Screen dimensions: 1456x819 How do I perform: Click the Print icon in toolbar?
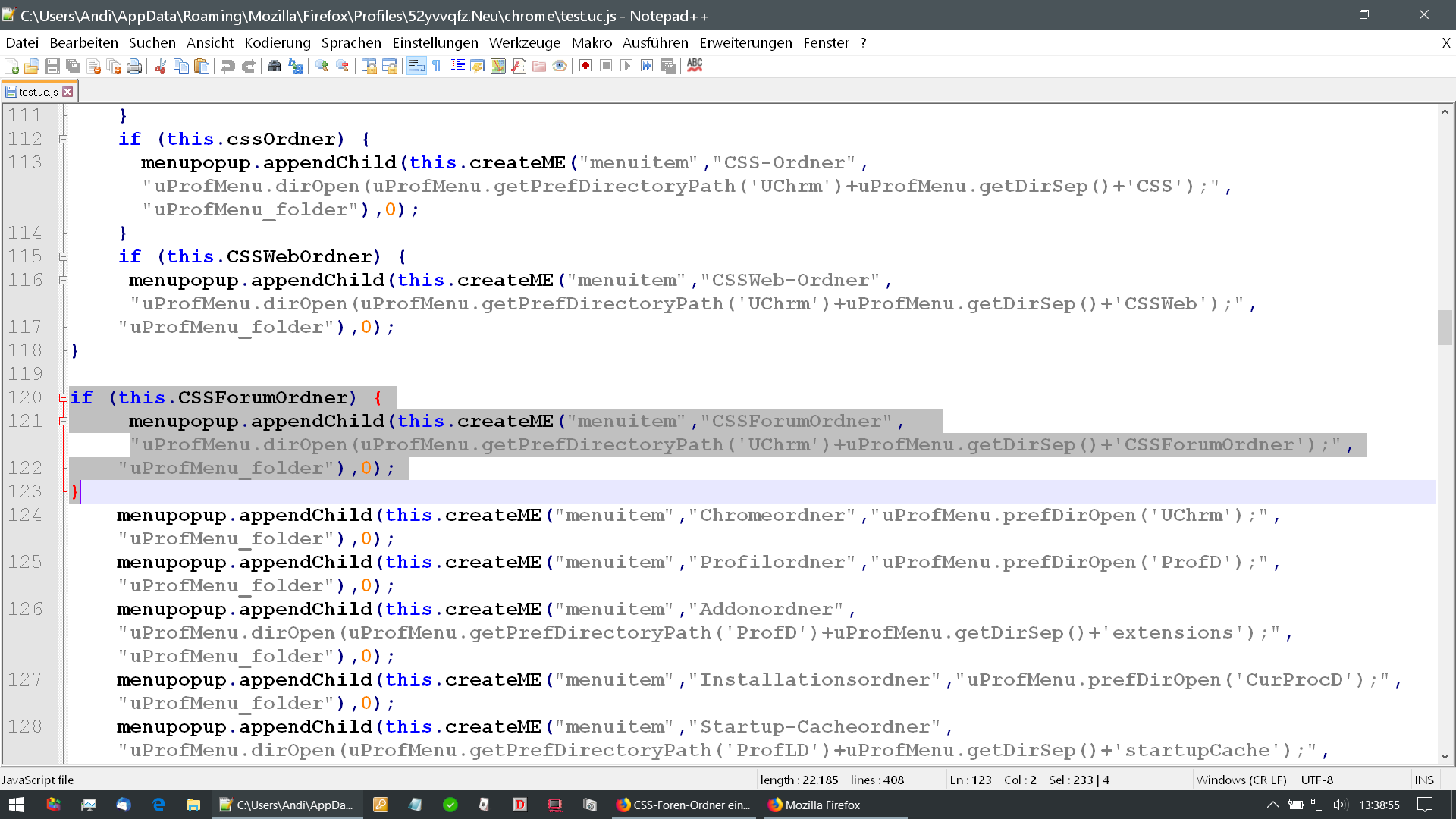[x=134, y=66]
